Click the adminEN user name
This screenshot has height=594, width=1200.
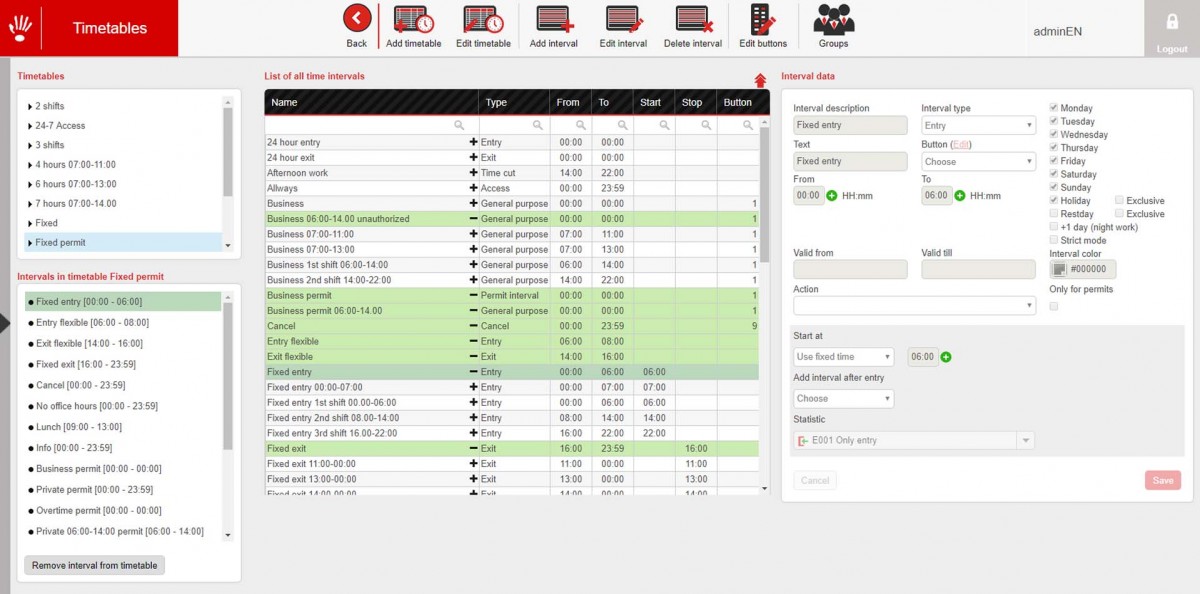click(1057, 31)
